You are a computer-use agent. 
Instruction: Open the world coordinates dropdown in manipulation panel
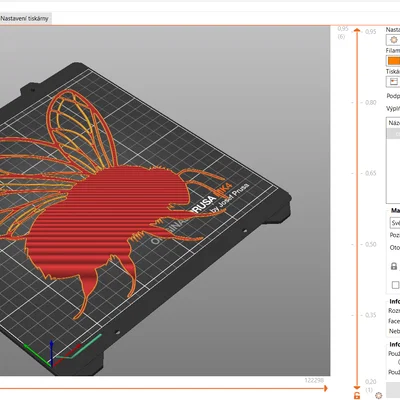(x=395, y=223)
